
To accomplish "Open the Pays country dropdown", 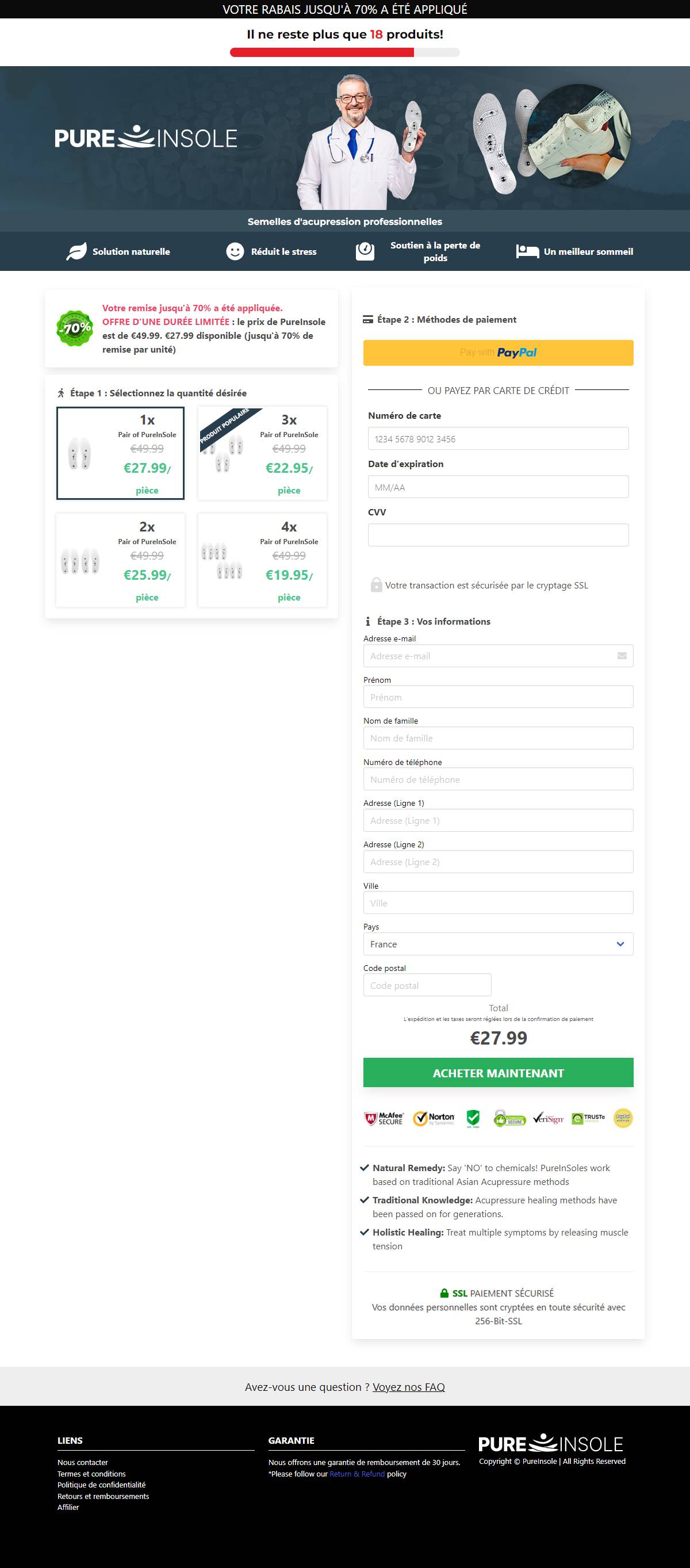I will pyautogui.click(x=499, y=944).
